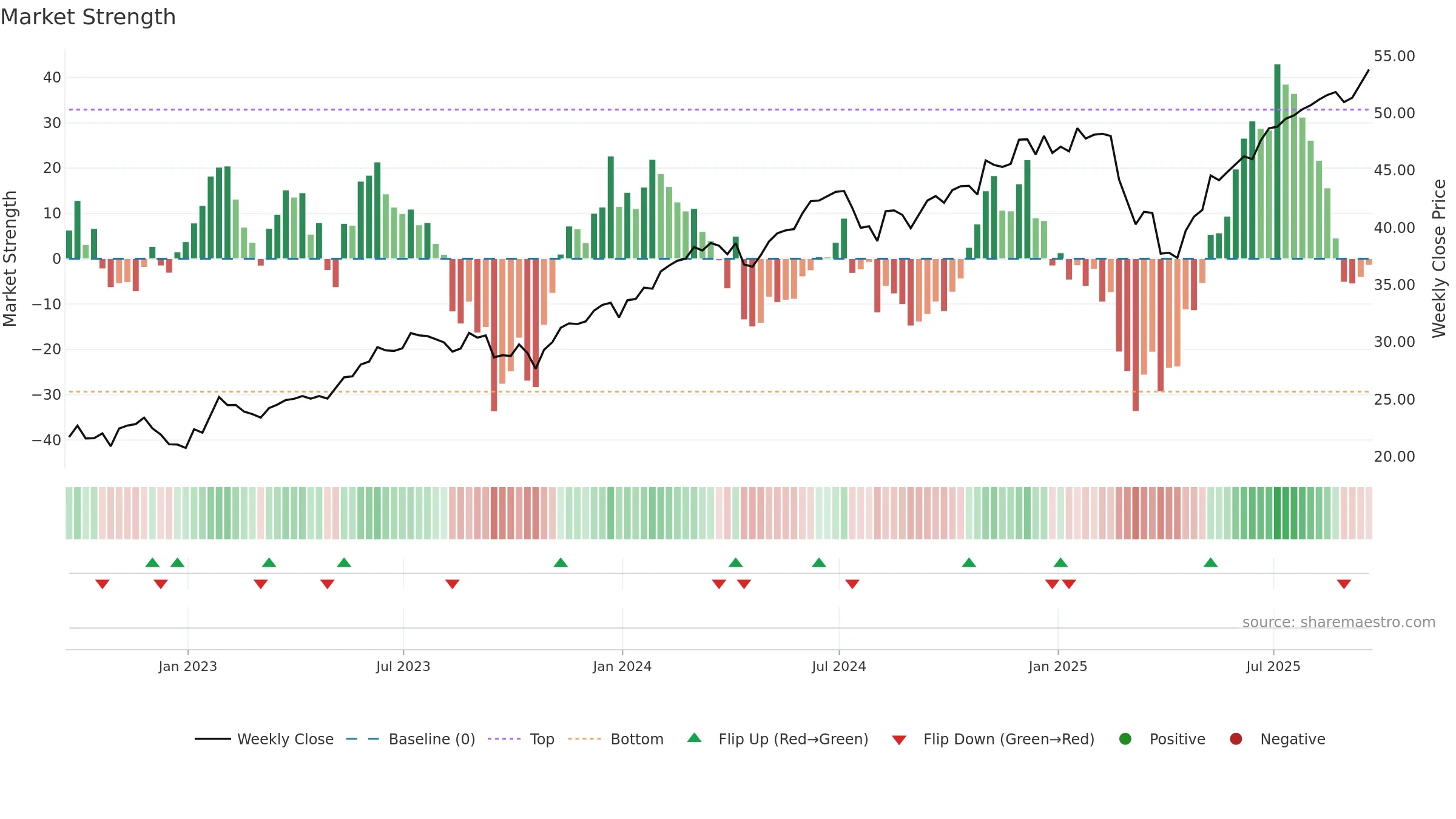Click the 'Jan 2024' x-axis label
Image resolution: width=1456 pixels, height=819 pixels.
[622, 666]
